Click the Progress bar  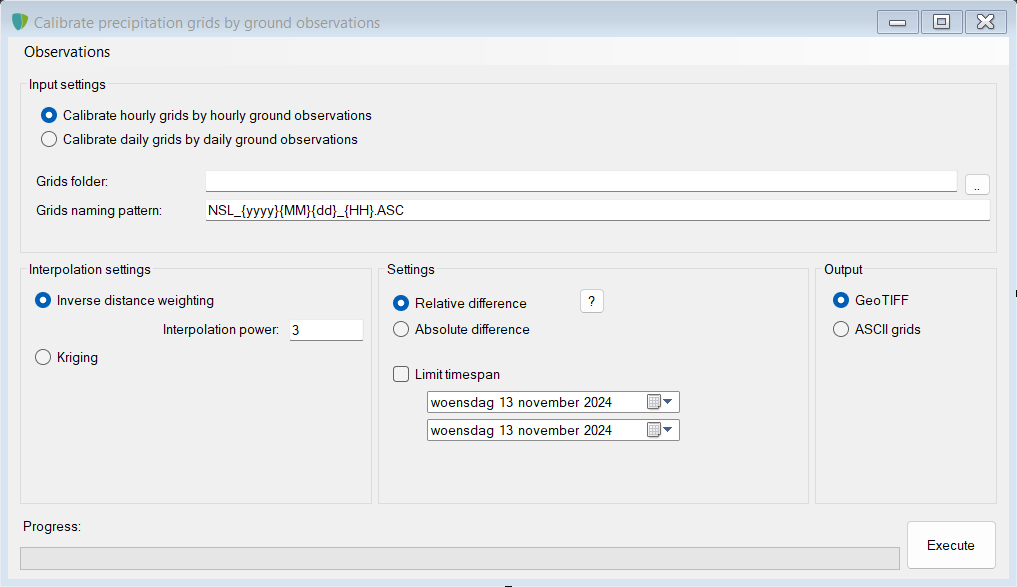pyautogui.click(x=459, y=558)
